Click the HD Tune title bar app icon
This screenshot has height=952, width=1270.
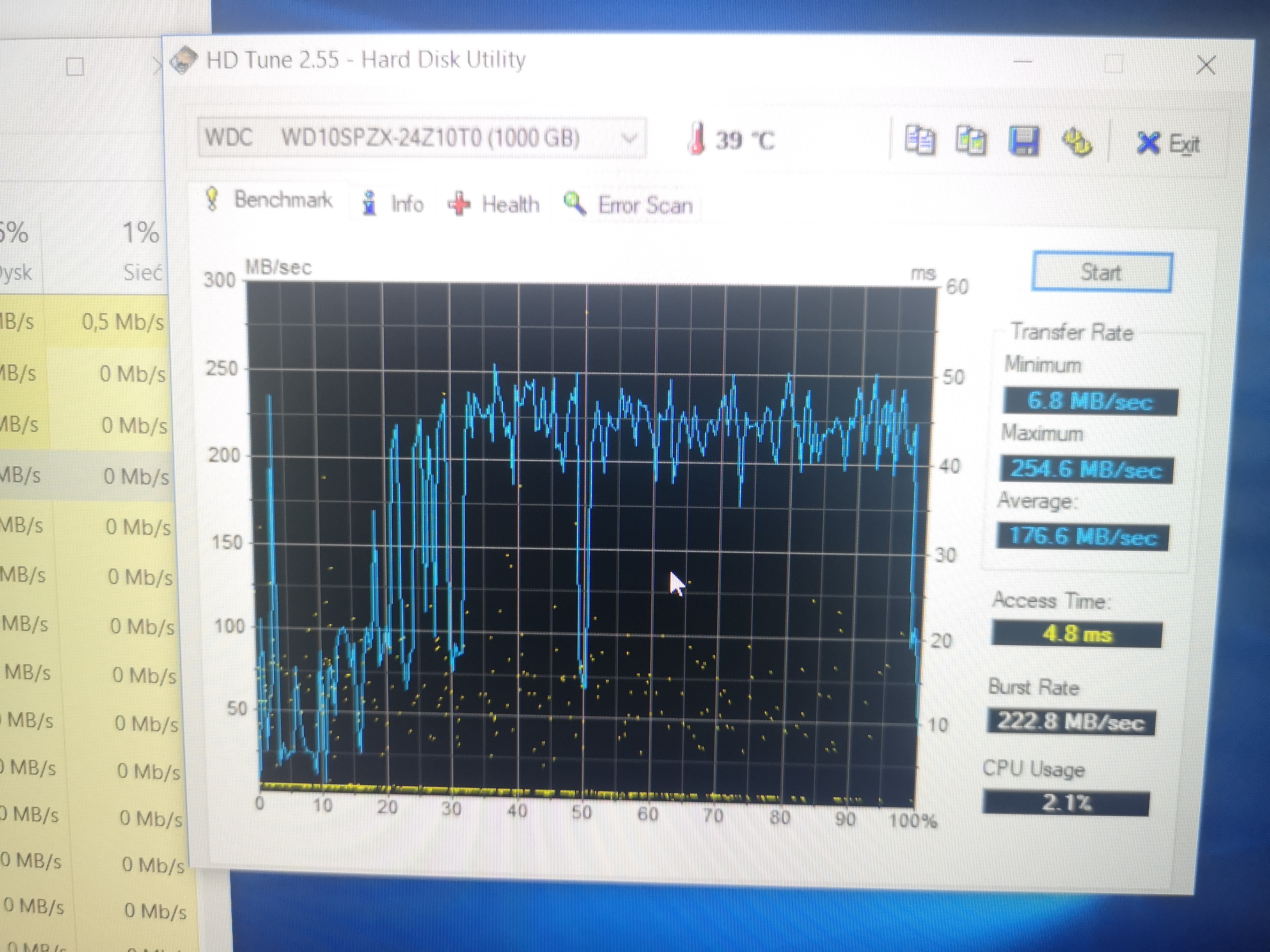pos(184,60)
